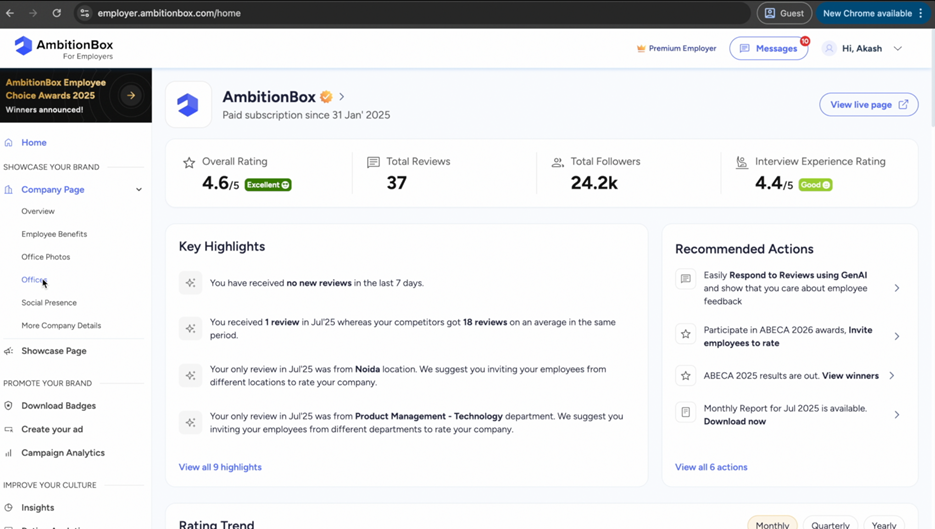
Task: Click the verified badge next to AmbitionBox
Action: click(x=326, y=97)
